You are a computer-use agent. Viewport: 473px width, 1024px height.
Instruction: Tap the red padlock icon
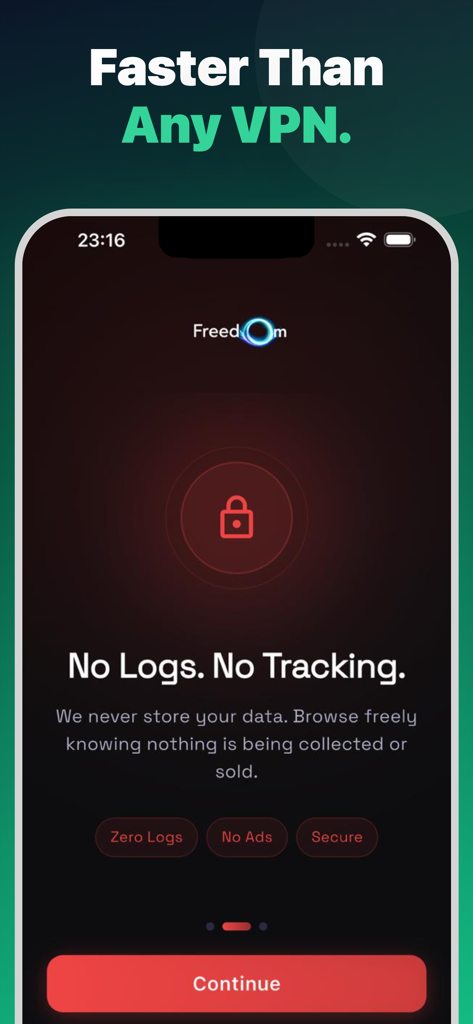click(x=236, y=517)
